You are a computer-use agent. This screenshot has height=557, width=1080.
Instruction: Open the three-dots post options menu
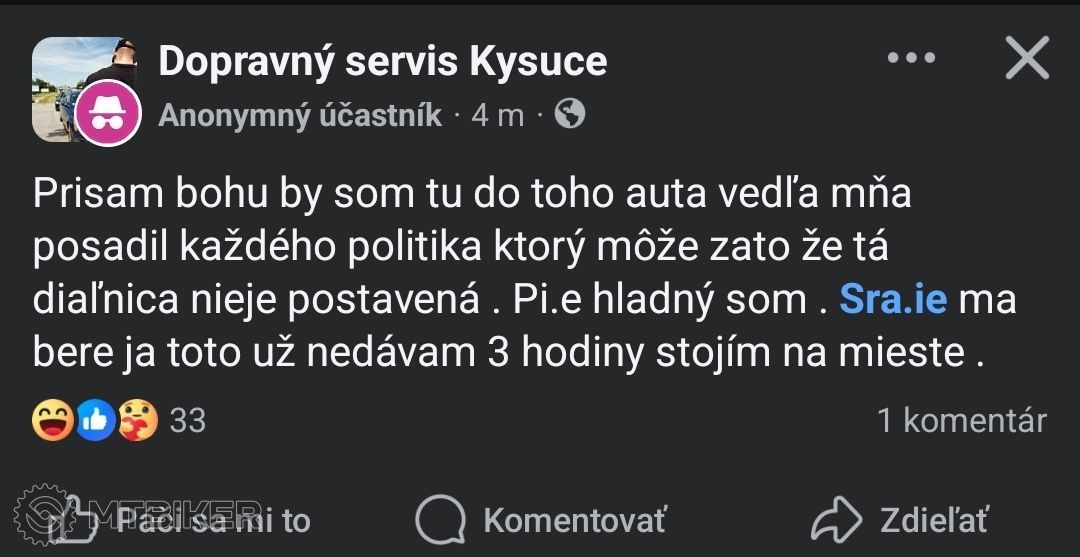[x=911, y=58]
